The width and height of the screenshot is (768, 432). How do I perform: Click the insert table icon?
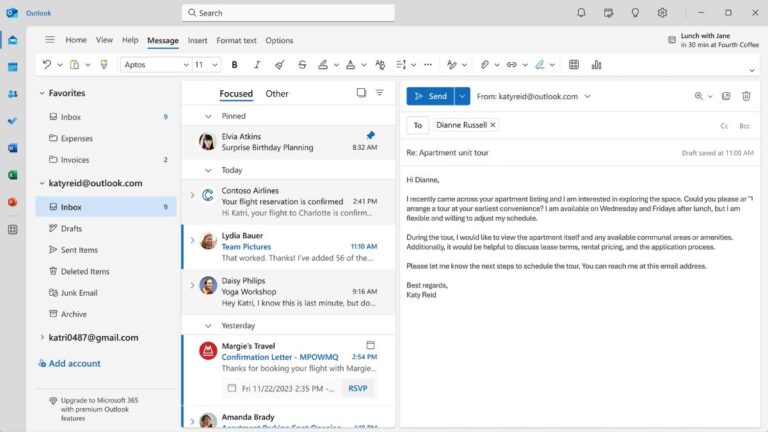click(x=574, y=65)
